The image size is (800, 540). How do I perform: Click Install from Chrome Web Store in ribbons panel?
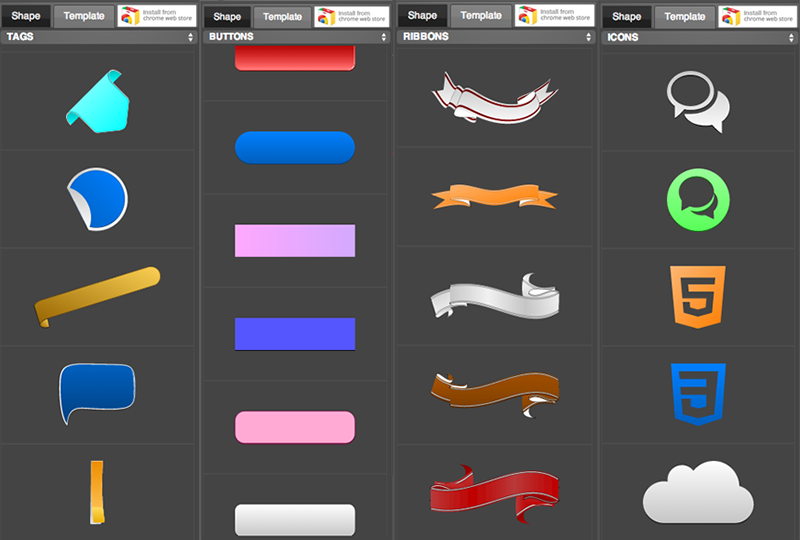555,16
